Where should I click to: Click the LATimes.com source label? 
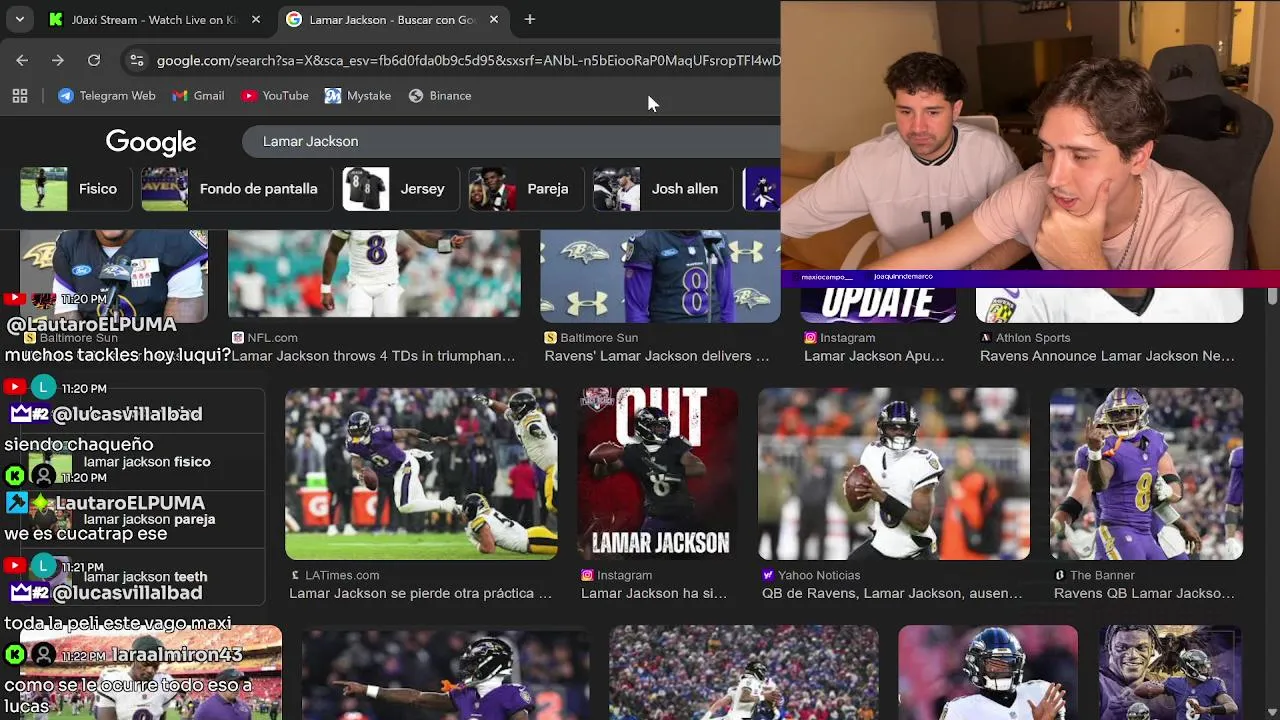pyautogui.click(x=342, y=575)
